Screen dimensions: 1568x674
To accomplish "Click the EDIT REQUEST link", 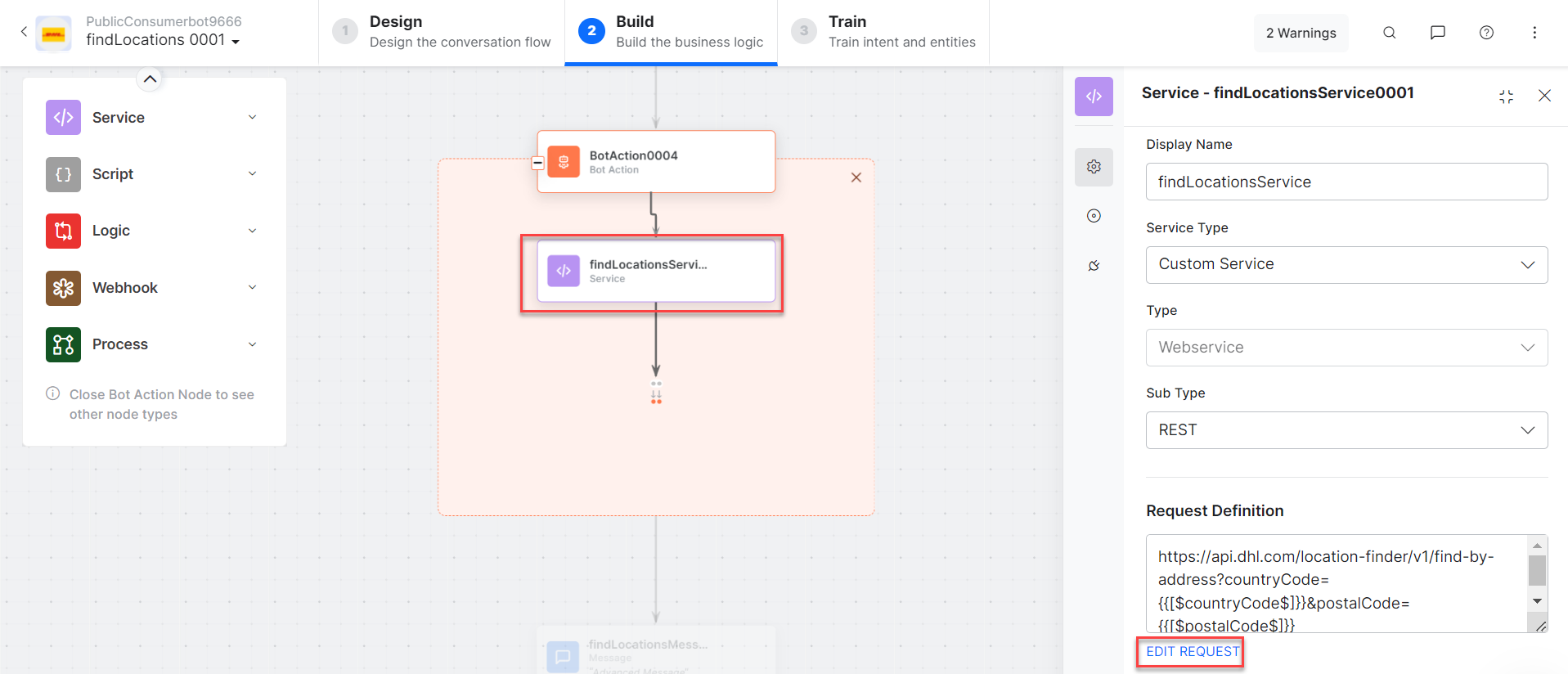I will tap(1192, 651).
